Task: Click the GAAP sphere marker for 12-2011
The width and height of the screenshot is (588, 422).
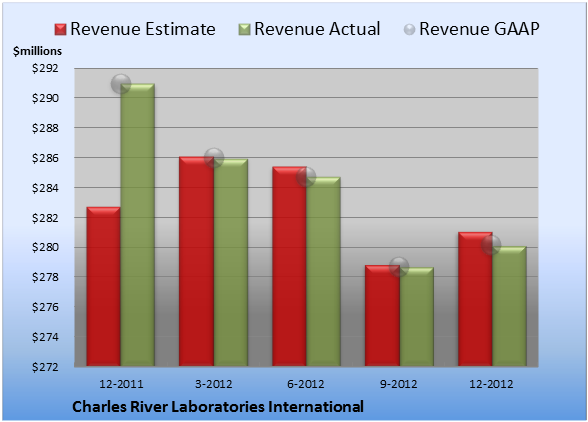Action: coord(121,84)
